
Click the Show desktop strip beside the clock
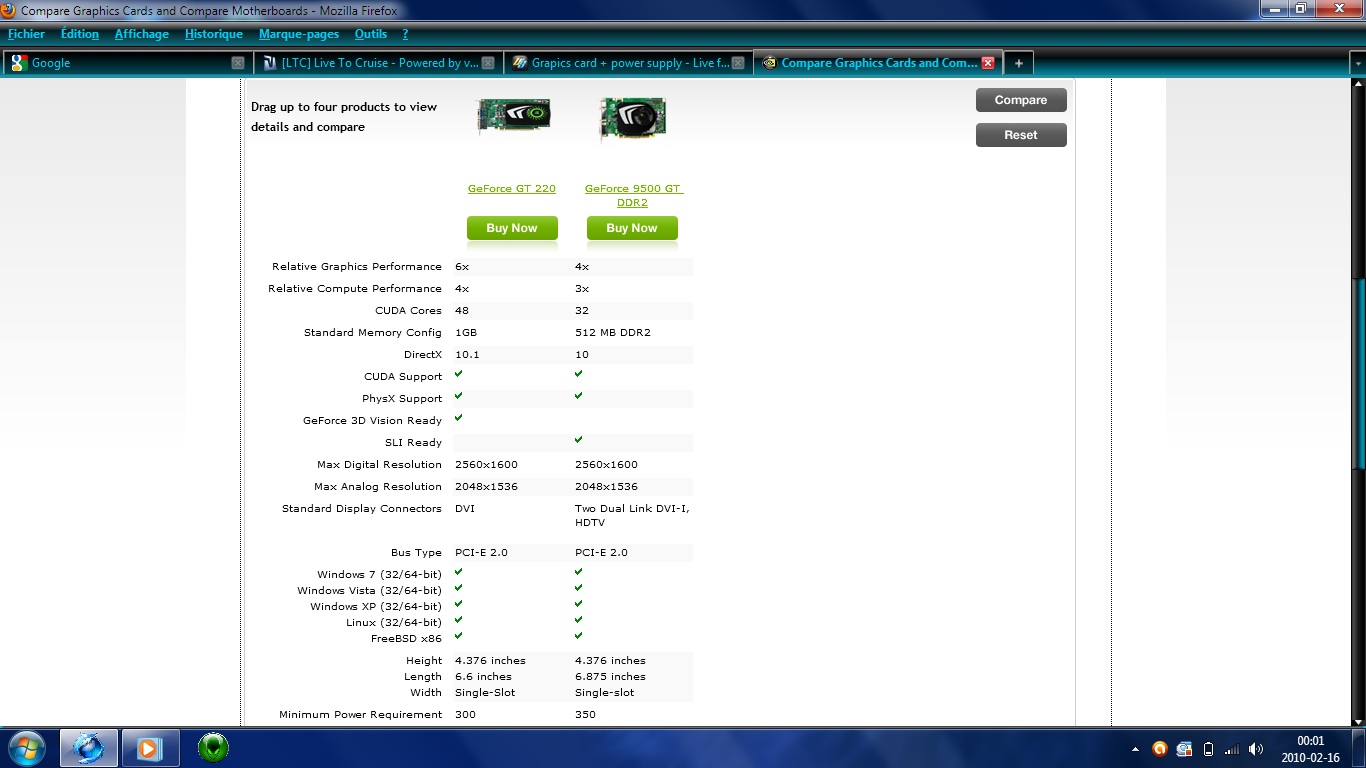click(x=1359, y=748)
